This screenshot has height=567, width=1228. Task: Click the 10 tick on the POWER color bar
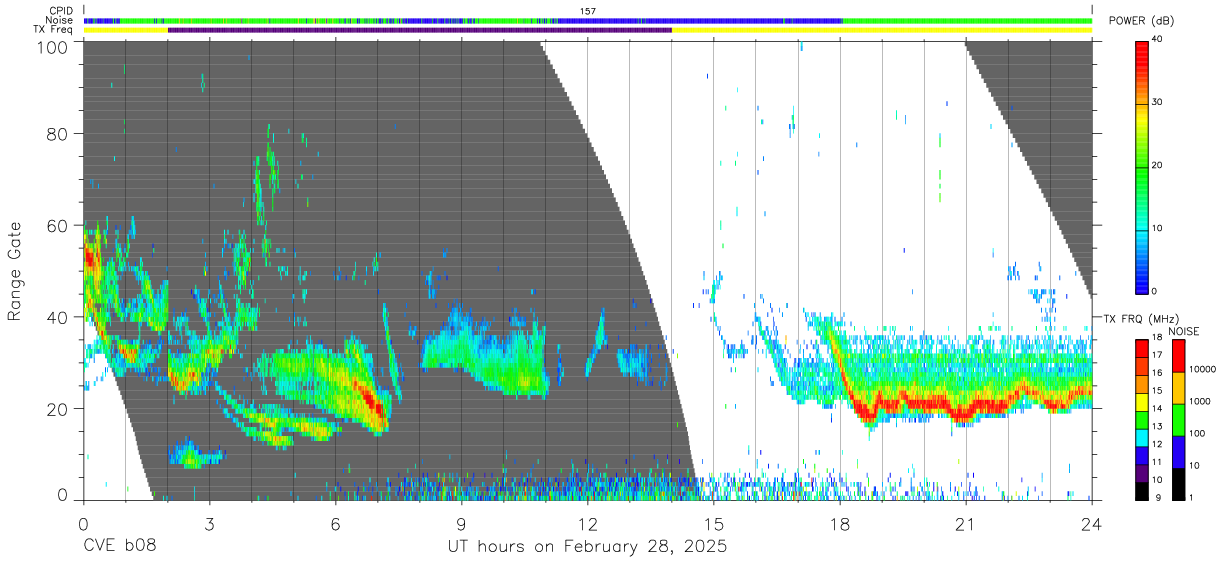click(1158, 228)
